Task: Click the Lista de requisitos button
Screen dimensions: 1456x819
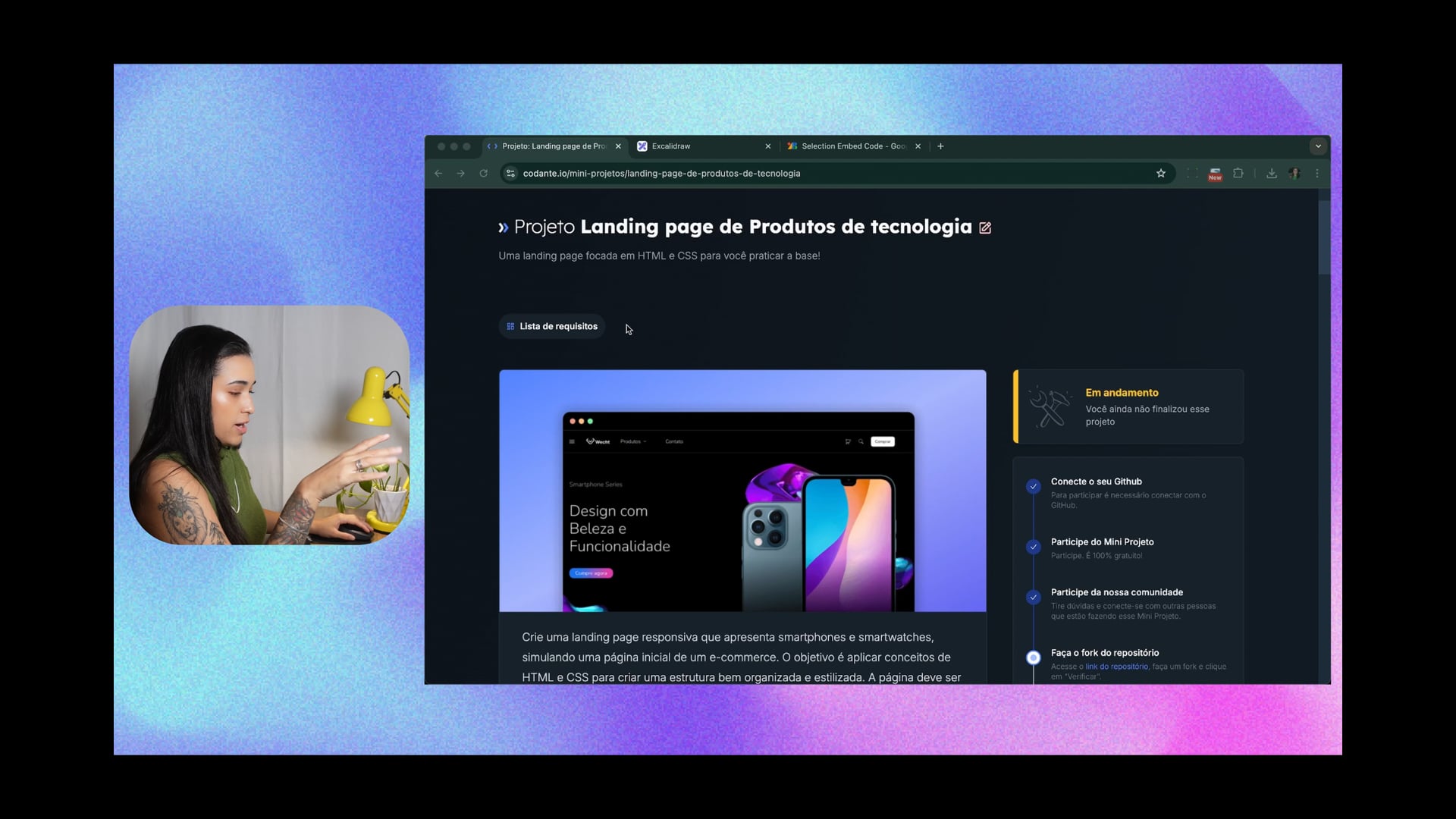Action: 552,327
